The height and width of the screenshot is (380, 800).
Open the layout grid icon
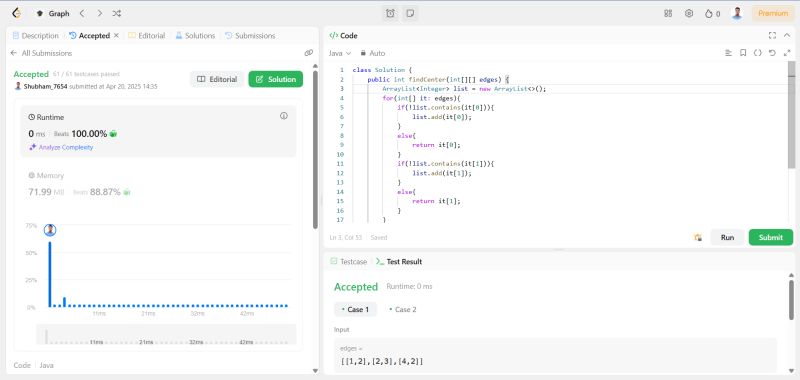pos(668,14)
